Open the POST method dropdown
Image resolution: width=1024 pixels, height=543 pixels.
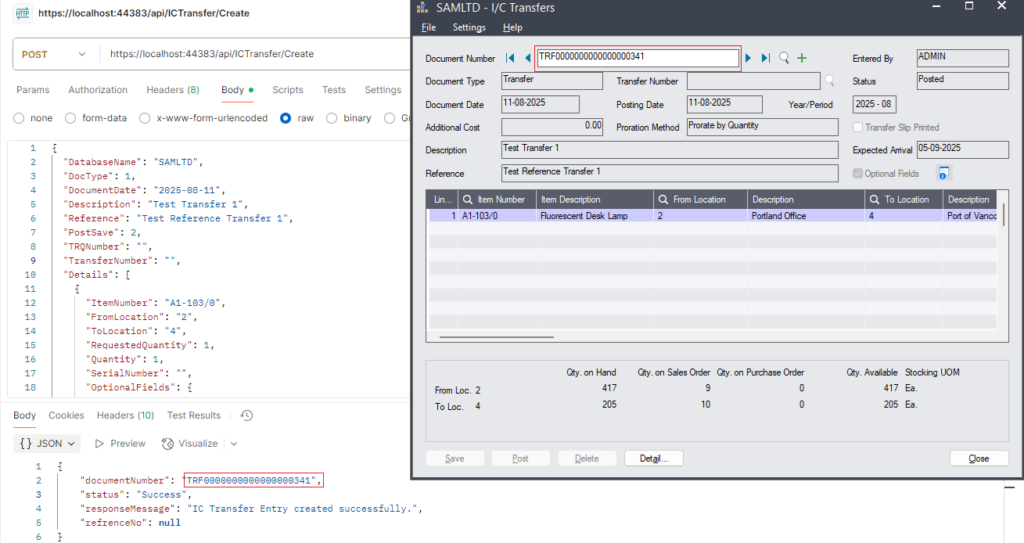click(55, 54)
